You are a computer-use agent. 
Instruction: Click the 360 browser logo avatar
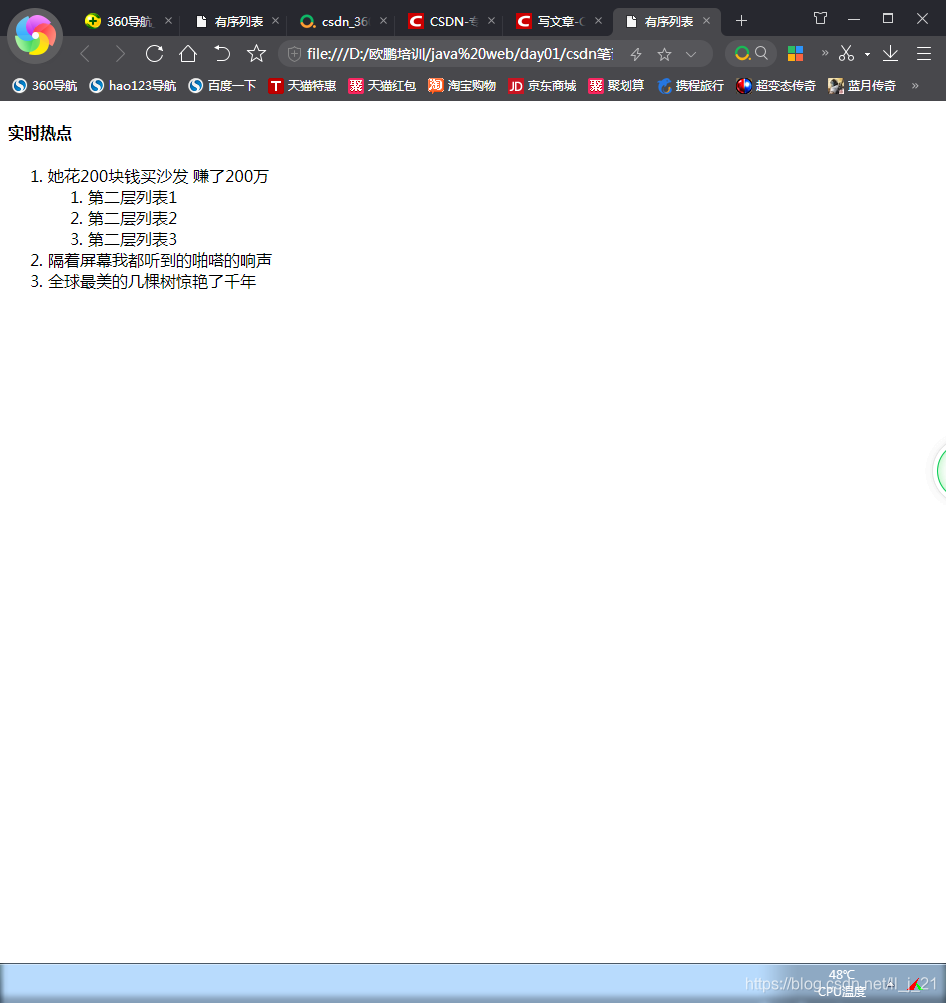pyautogui.click(x=35, y=36)
